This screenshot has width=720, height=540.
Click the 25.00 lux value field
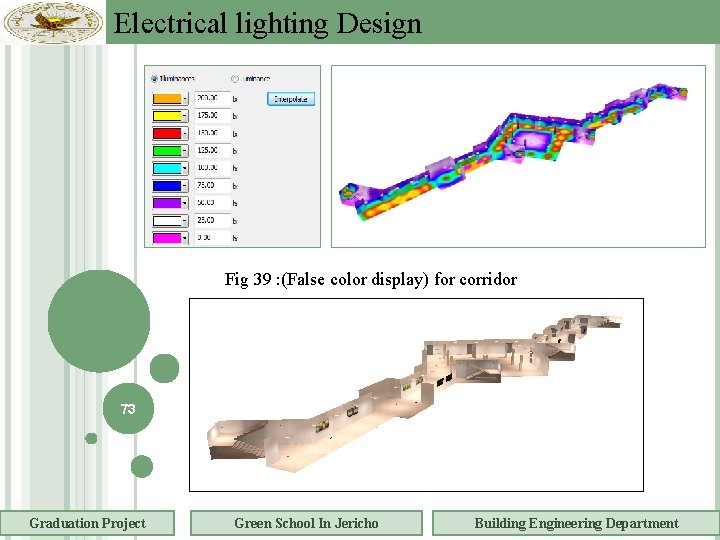tap(212, 220)
